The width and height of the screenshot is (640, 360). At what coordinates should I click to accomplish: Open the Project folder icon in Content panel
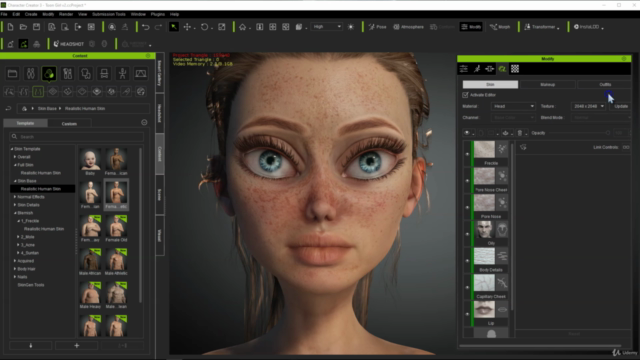coord(12,73)
